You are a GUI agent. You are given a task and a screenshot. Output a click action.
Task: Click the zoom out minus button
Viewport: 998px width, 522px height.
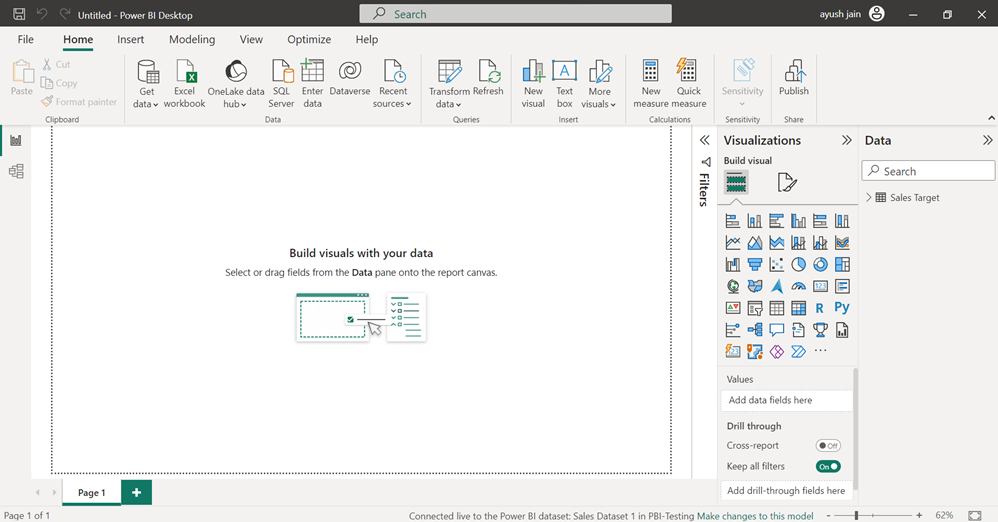tap(828, 515)
